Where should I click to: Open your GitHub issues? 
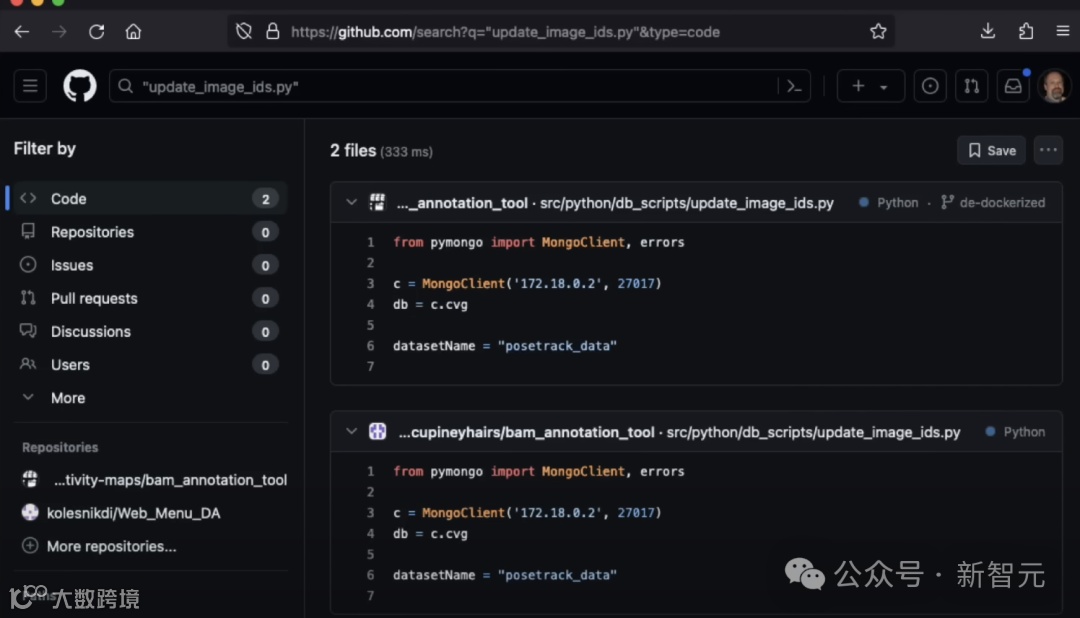930,86
